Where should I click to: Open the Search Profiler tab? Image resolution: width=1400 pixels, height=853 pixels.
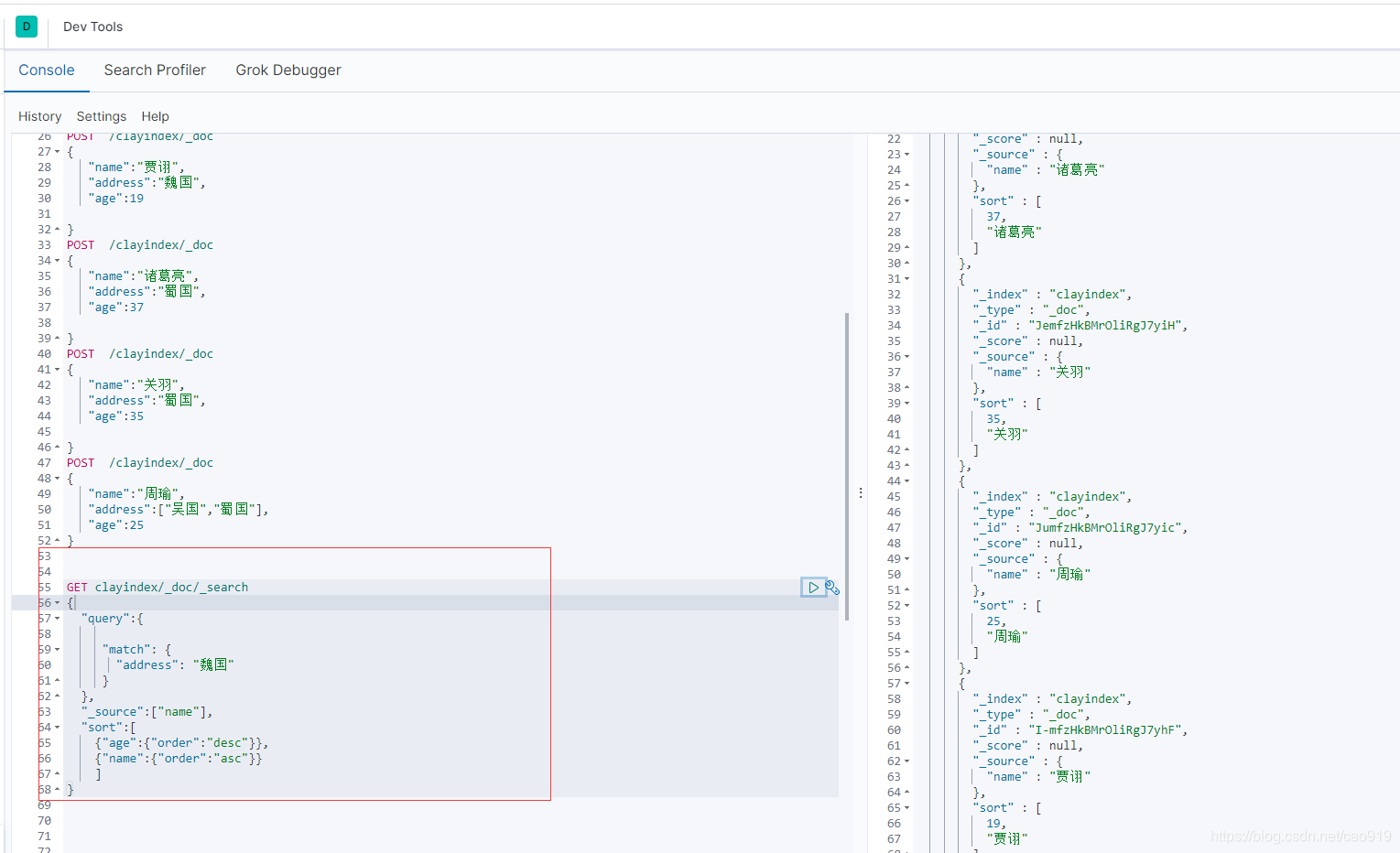point(155,70)
